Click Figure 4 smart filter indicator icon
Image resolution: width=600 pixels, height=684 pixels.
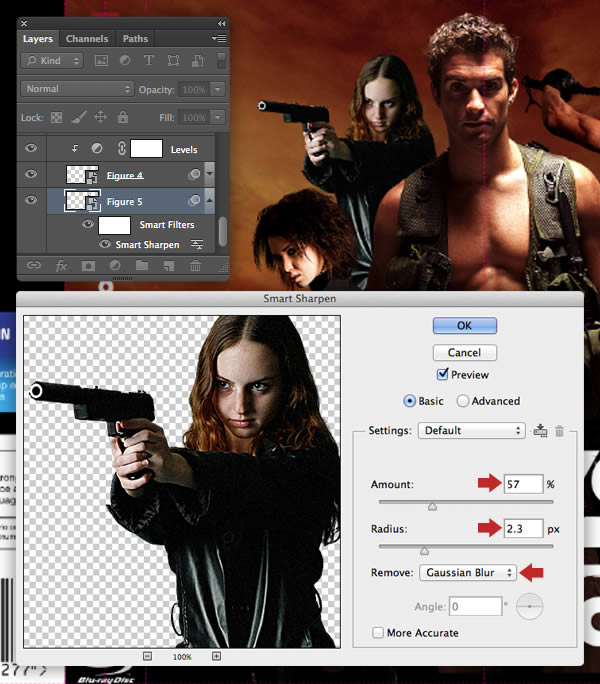[194, 174]
